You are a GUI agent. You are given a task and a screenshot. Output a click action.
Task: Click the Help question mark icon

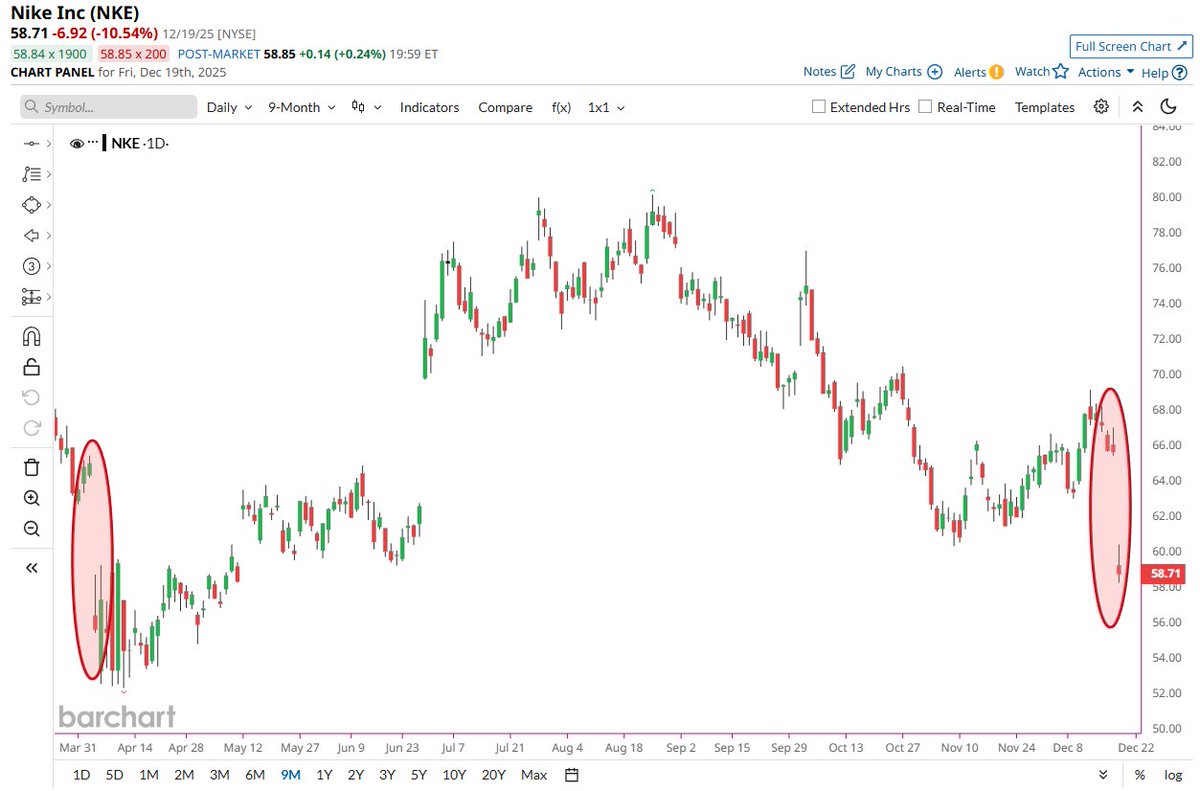pos(1180,72)
